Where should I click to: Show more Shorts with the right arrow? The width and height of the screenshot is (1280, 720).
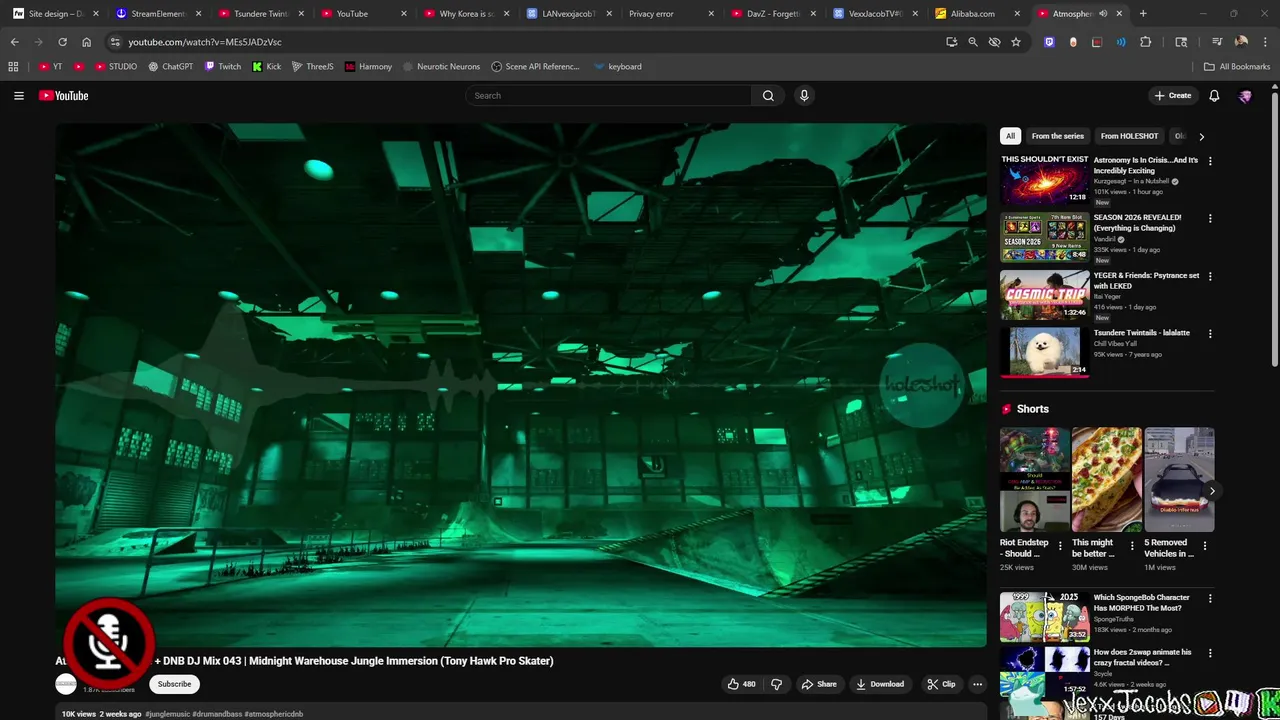click(x=1212, y=491)
